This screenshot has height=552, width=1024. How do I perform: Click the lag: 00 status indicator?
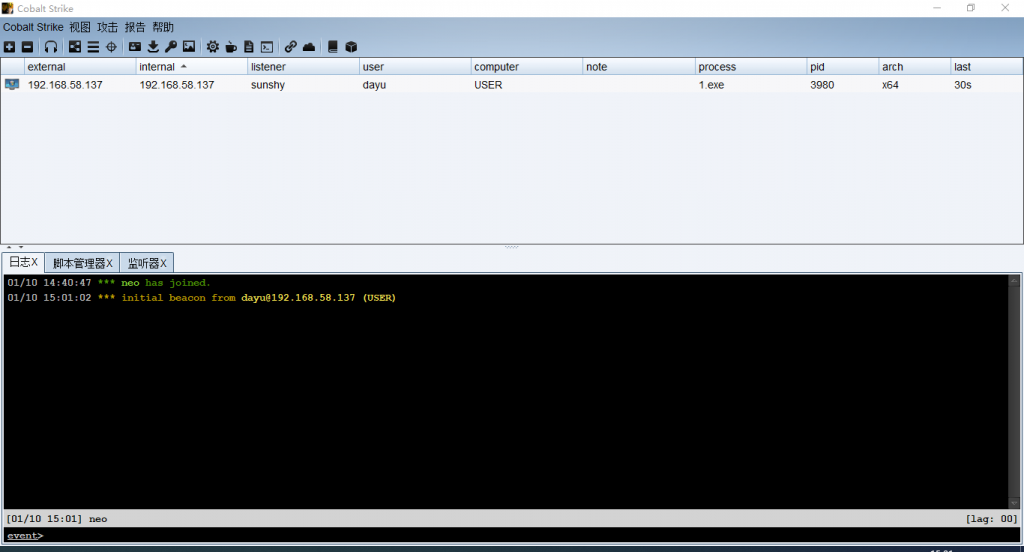coord(991,519)
